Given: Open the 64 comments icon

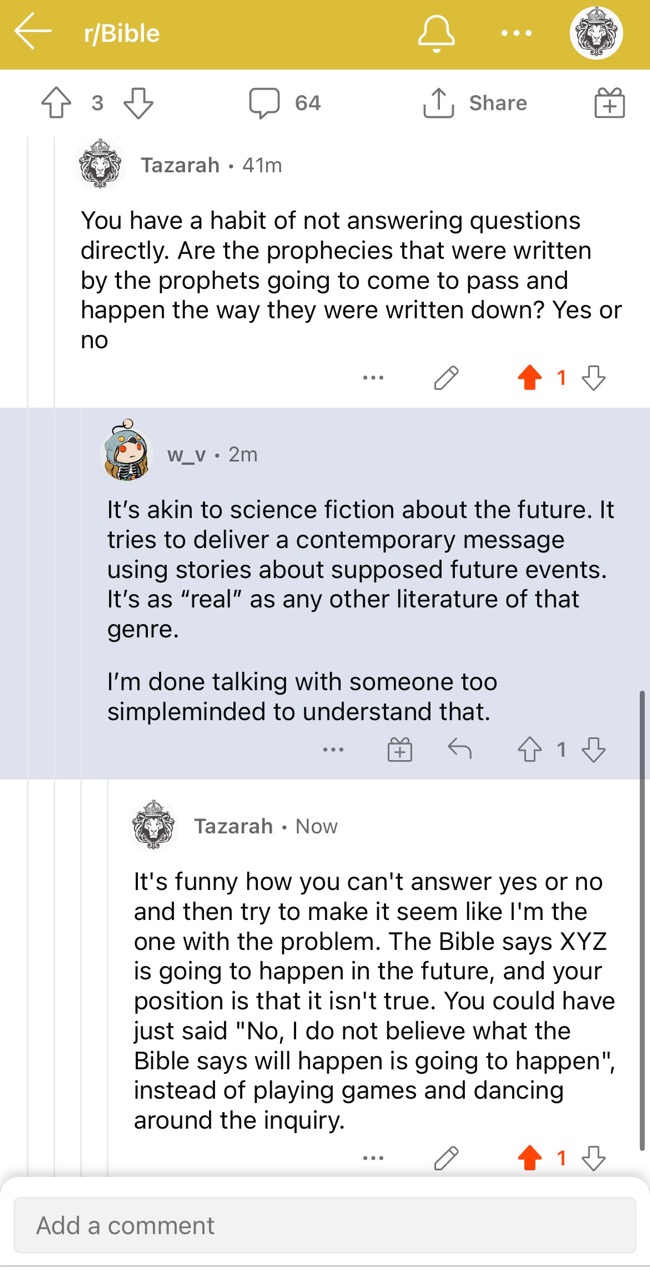Looking at the screenshot, I should [x=264, y=103].
